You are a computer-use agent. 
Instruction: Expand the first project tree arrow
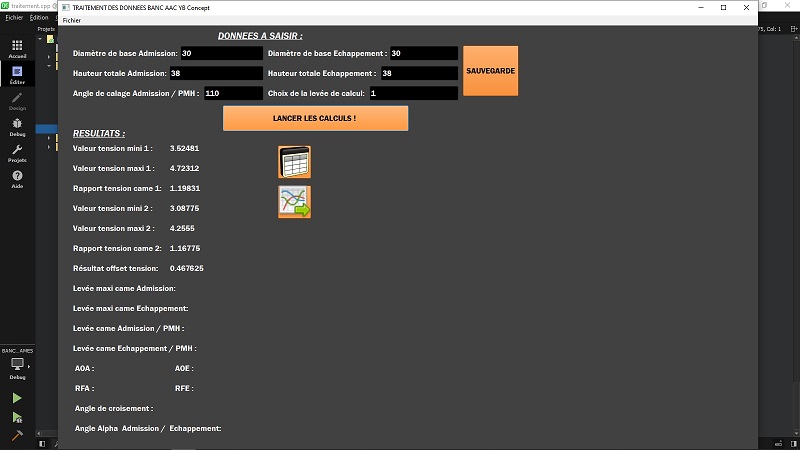(x=48, y=57)
